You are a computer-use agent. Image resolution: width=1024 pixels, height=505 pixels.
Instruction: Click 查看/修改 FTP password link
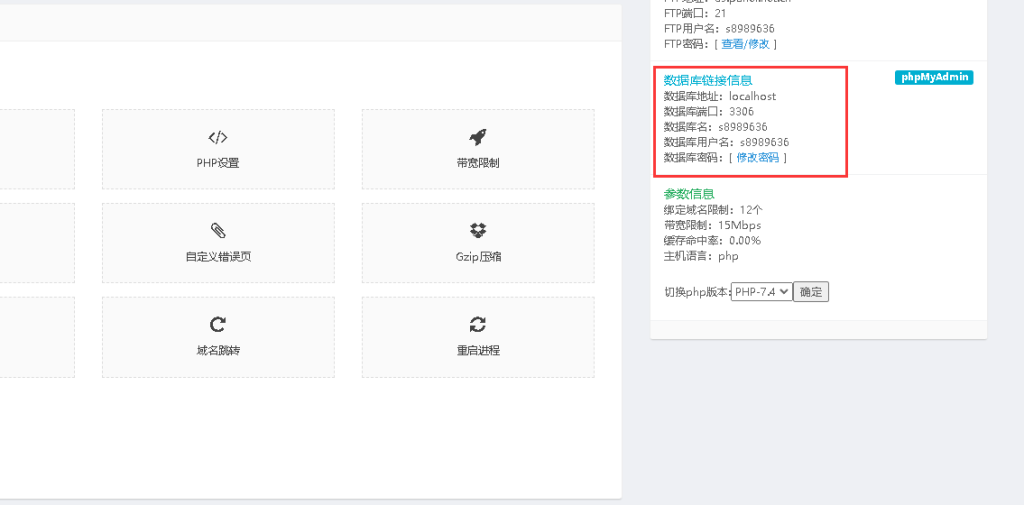coord(745,44)
